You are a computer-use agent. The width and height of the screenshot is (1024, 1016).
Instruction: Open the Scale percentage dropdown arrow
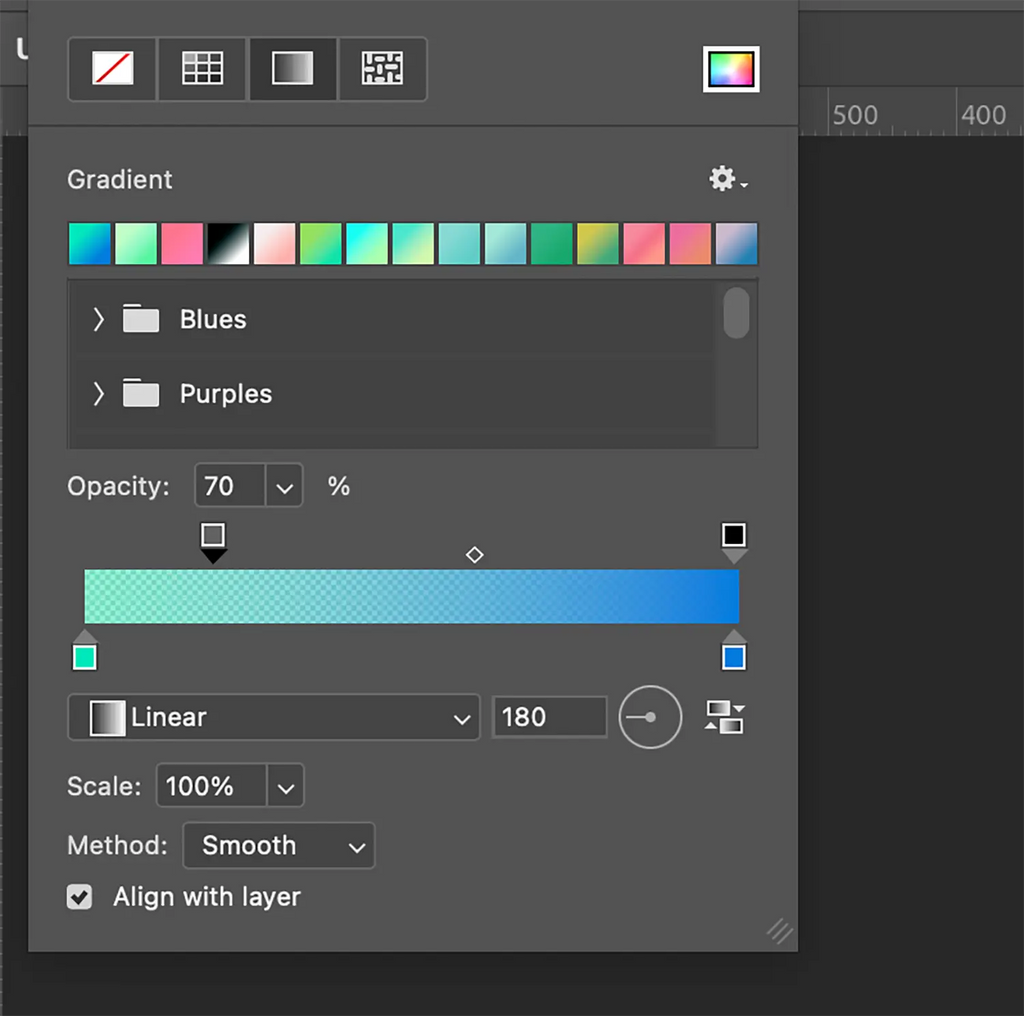click(x=285, y=786)
